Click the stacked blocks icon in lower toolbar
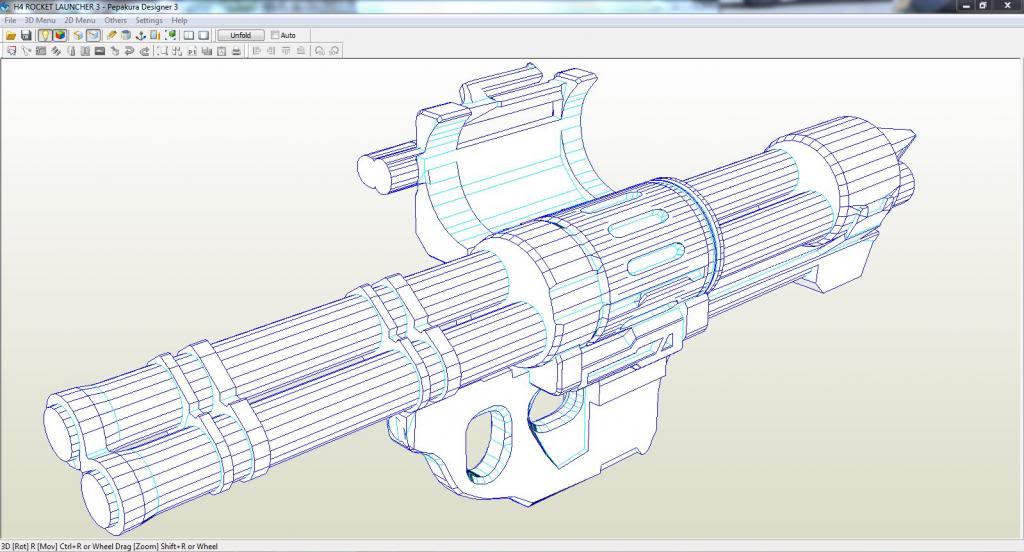The width and height of the screenshot is (1024, 552). coord(207,51)
